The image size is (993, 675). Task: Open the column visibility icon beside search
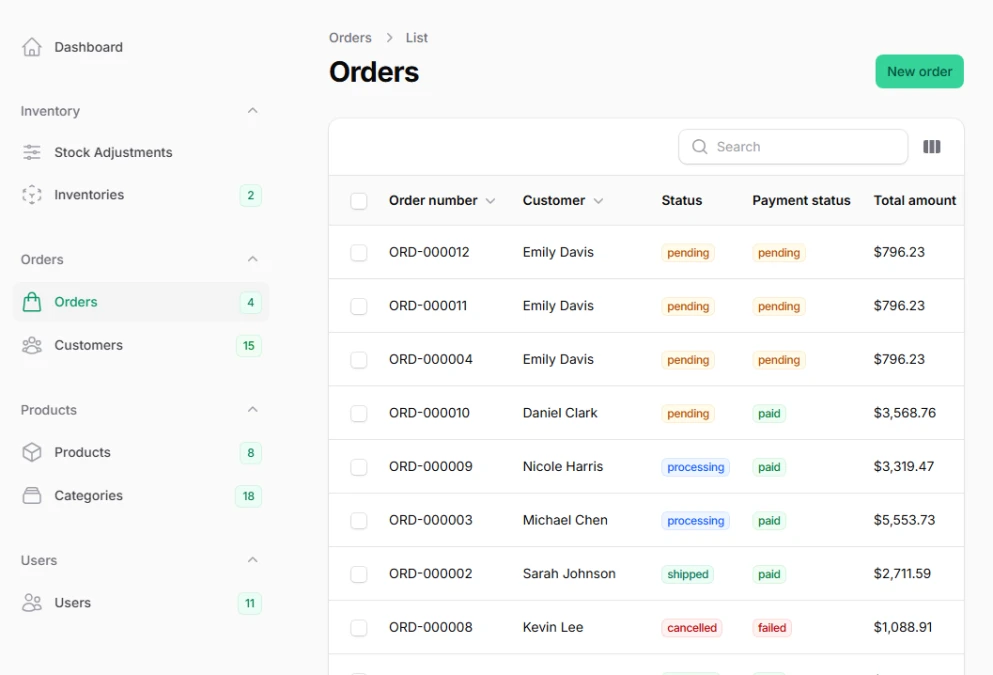click(x=932, y=146)
